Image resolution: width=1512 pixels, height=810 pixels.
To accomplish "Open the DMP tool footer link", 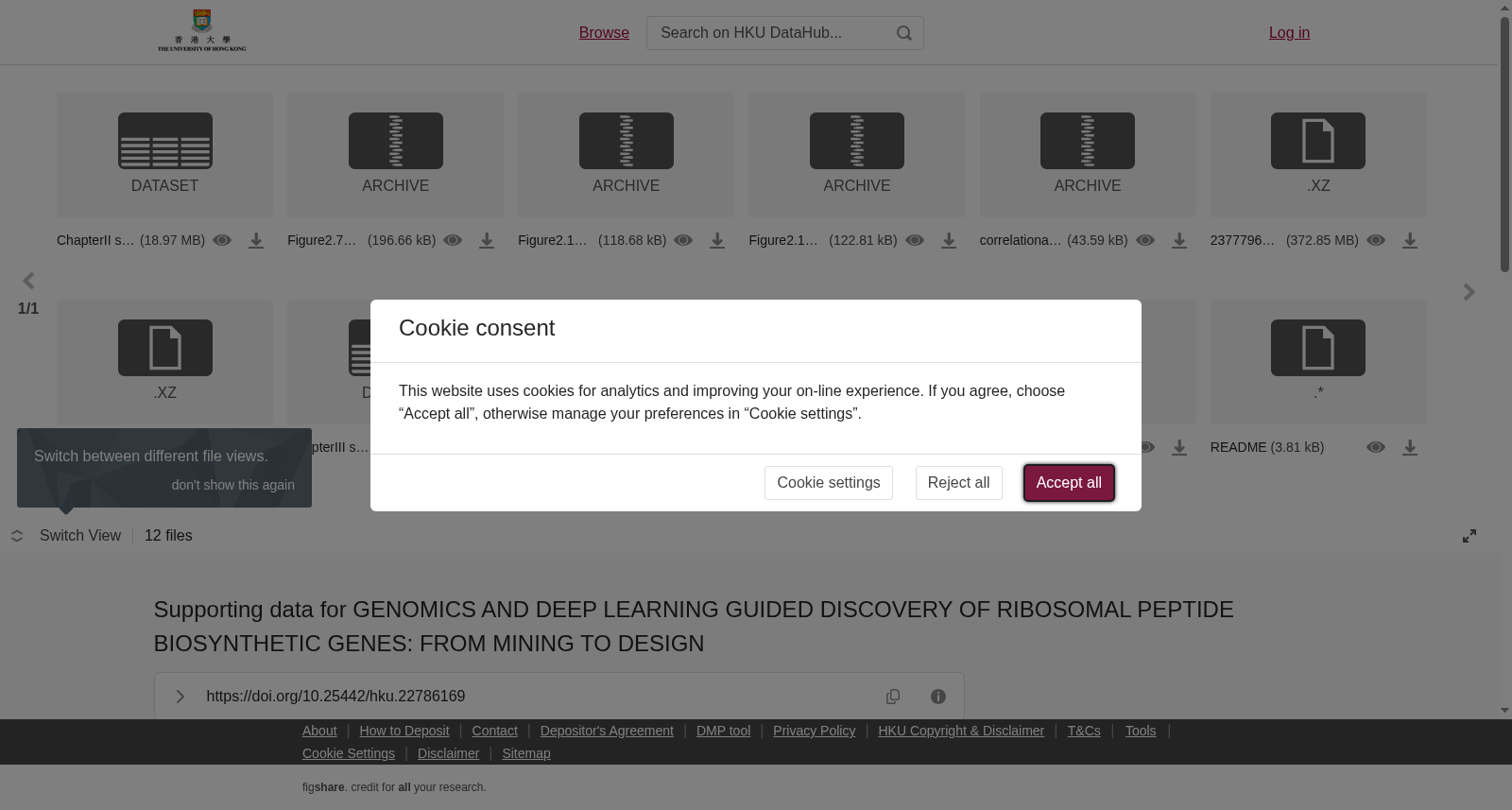I will click(x=723, y=731).
